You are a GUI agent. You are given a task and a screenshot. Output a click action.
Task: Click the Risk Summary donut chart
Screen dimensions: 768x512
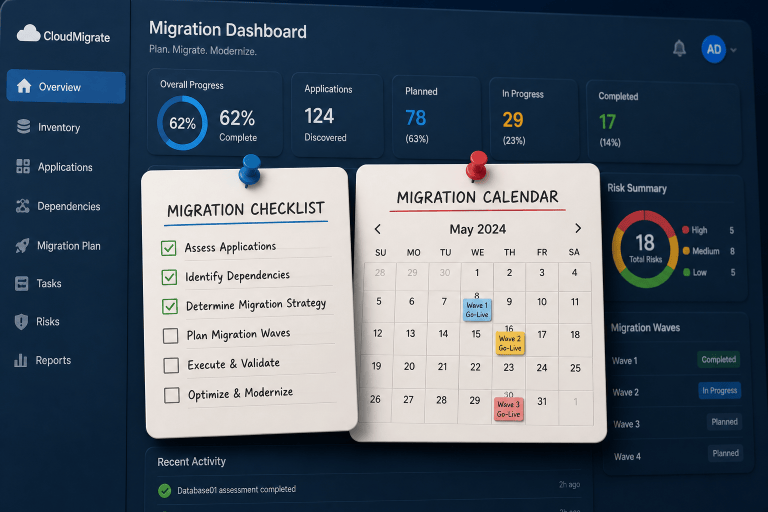click(646, 249)
